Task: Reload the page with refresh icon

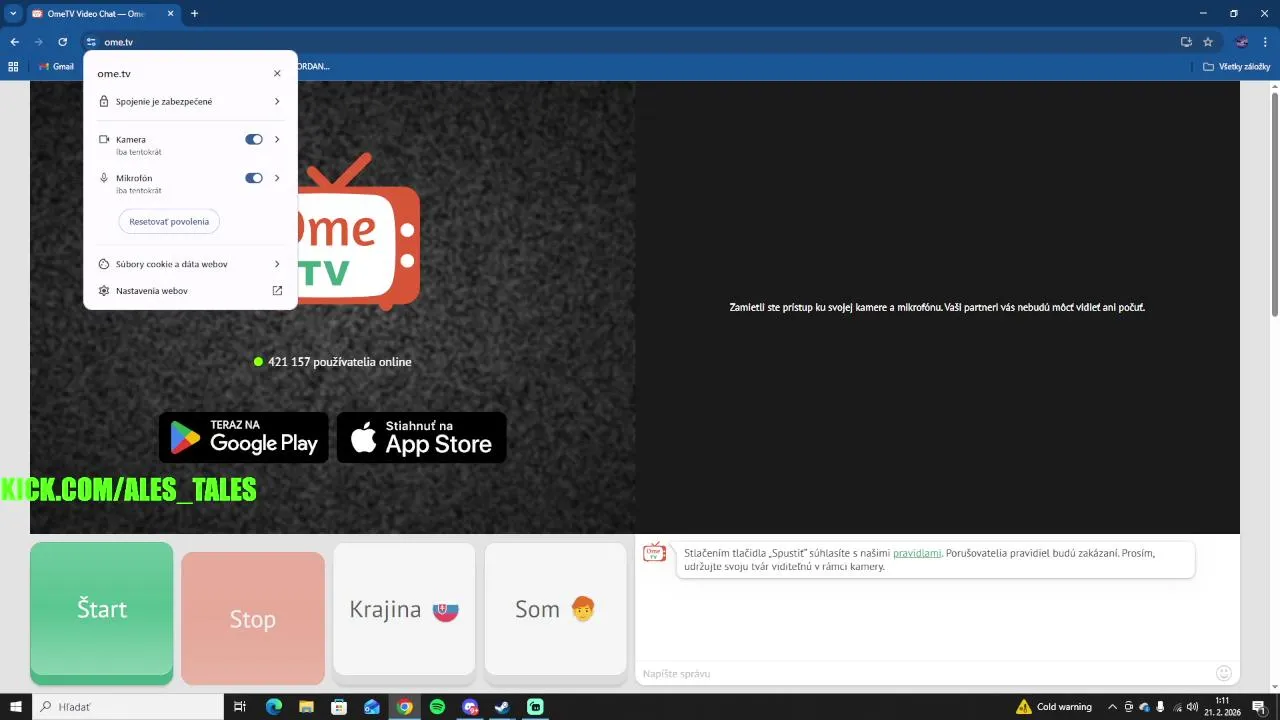Action: [62, 42]
